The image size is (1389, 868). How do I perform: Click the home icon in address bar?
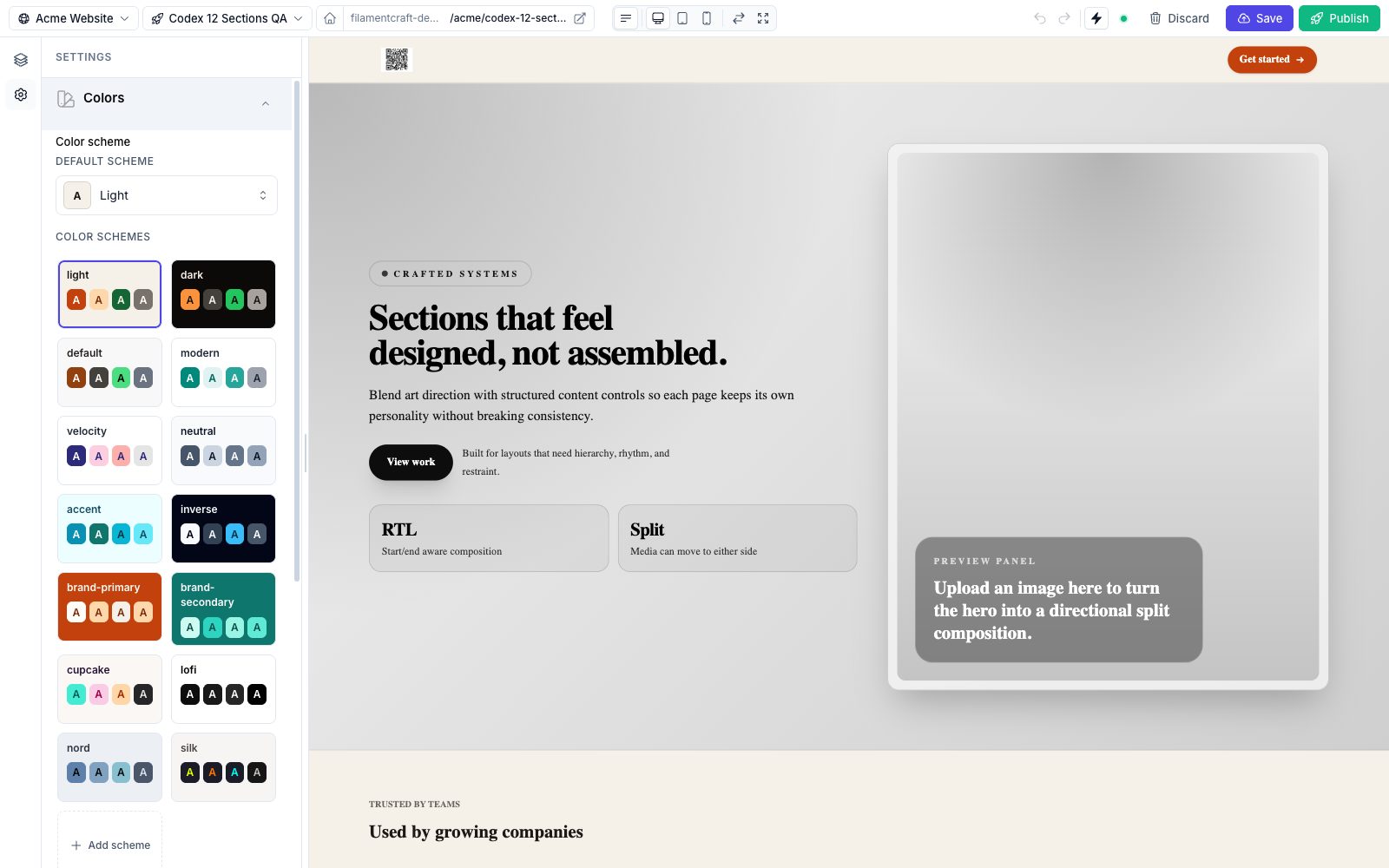(330, 18)
